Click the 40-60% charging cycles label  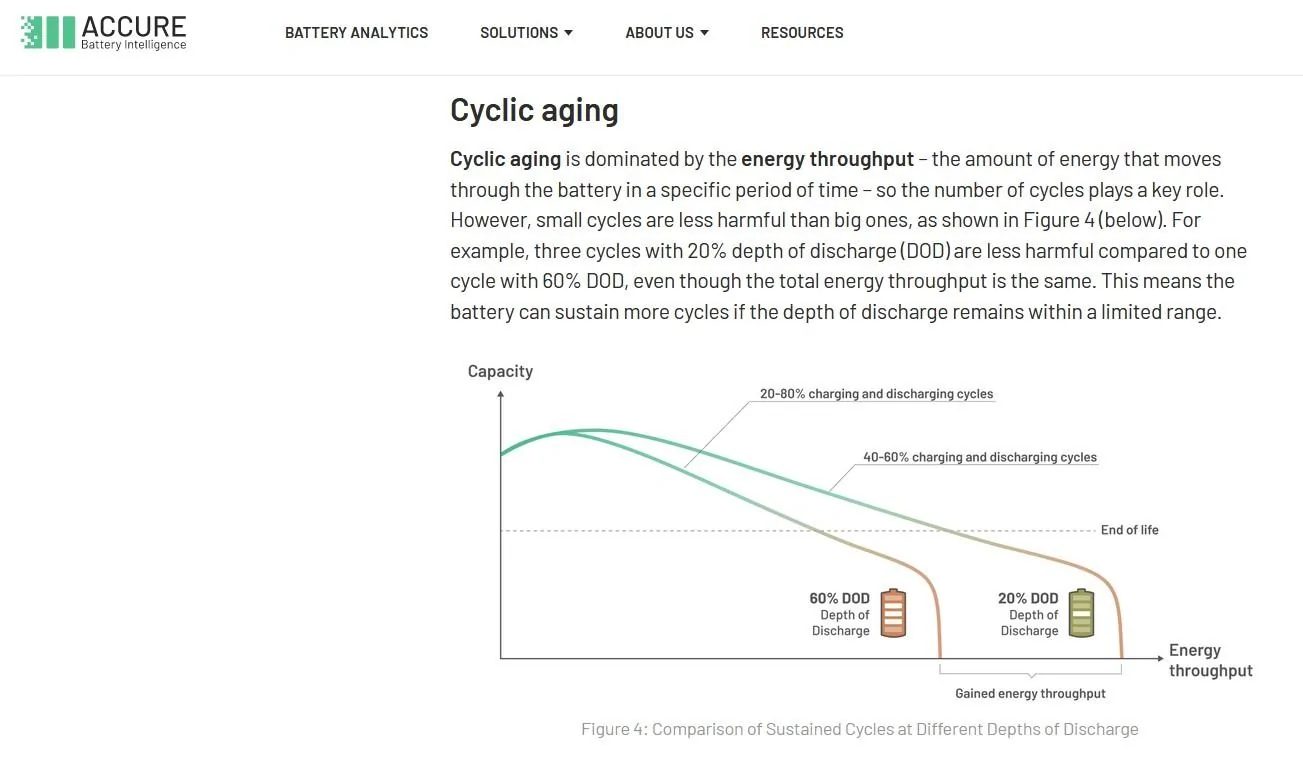click(979, 457)
